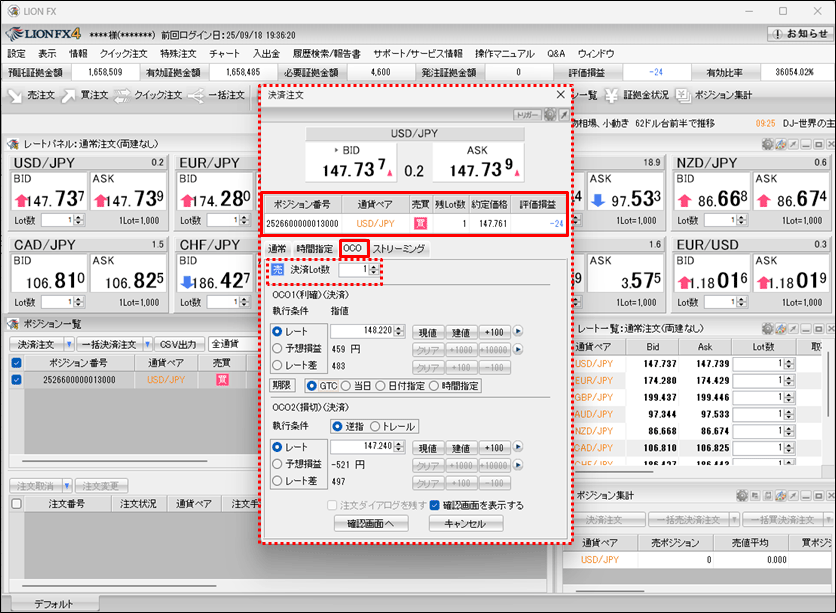Open the チャート menu
Viewport: 836px width, 613px height.
pyautogui.click(x=224, y=53)
